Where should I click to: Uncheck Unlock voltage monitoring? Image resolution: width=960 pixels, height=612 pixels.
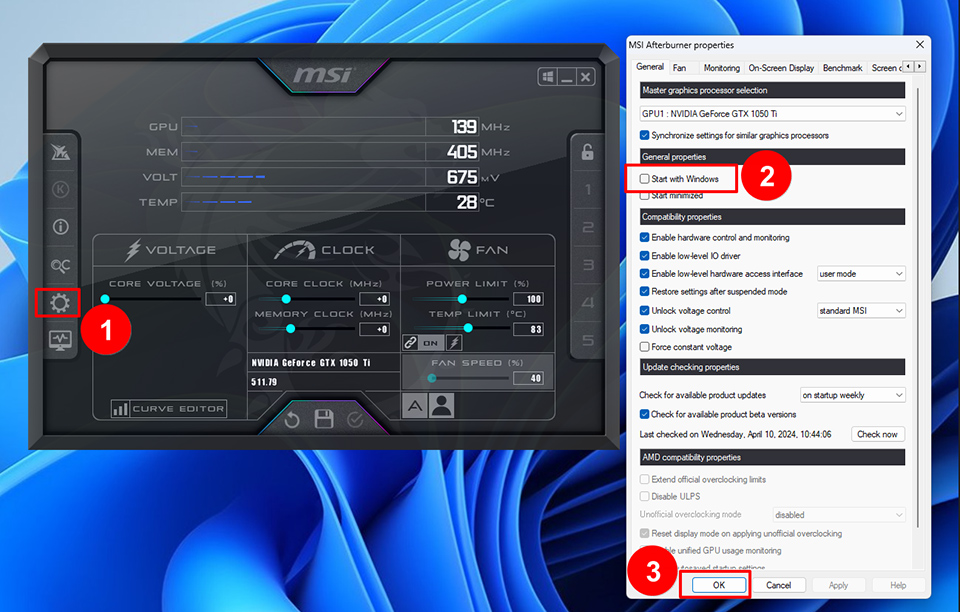pyautogui.click(x=642, y=329)
